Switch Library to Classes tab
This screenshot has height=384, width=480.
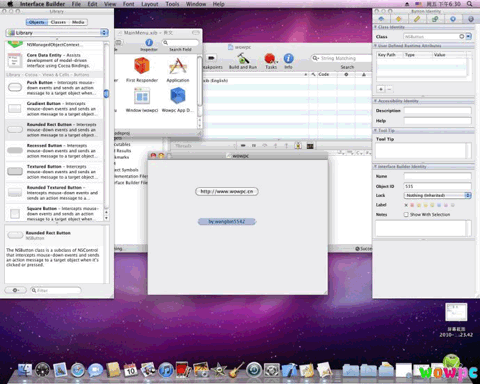pyautogui.click(x=58, y=22)
